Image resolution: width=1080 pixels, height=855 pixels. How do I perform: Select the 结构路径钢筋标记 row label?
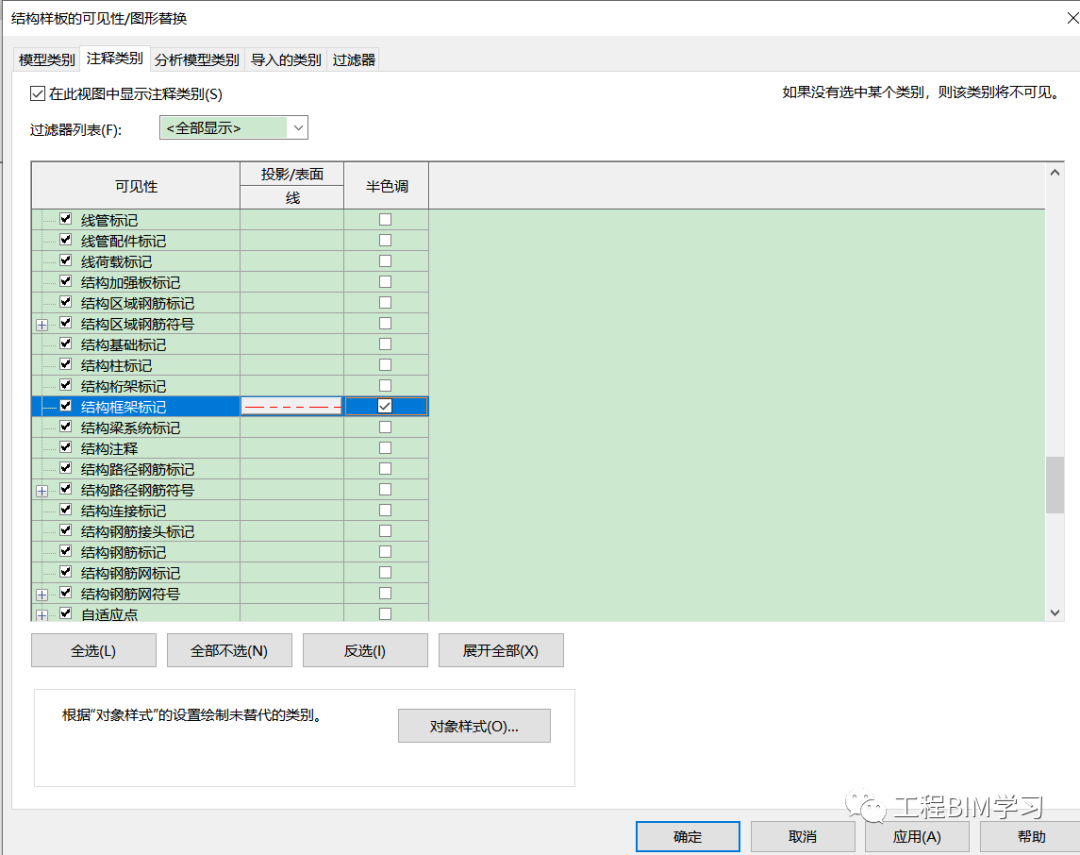pos(137,470)
